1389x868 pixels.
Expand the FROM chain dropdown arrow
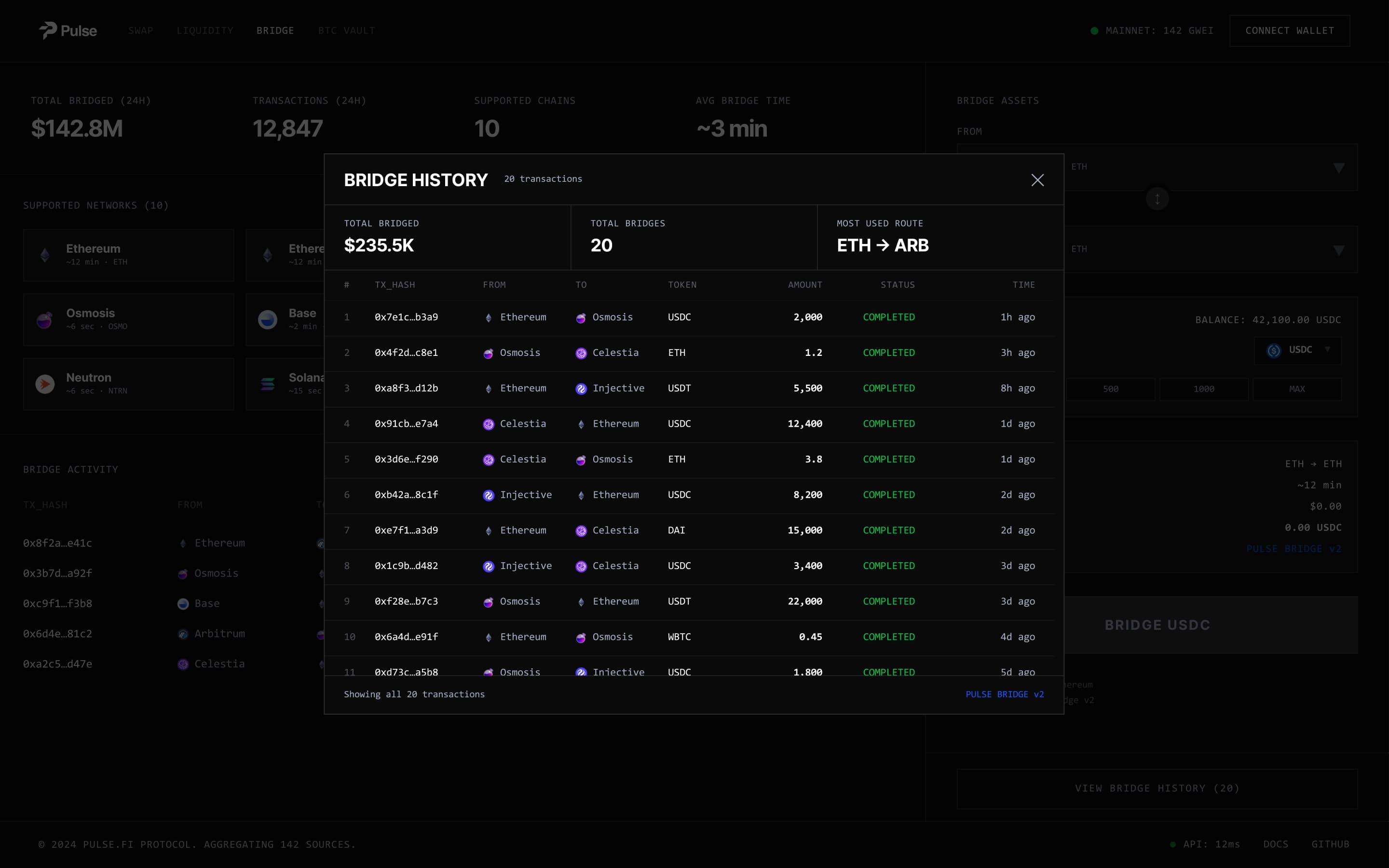[1338, 168]
